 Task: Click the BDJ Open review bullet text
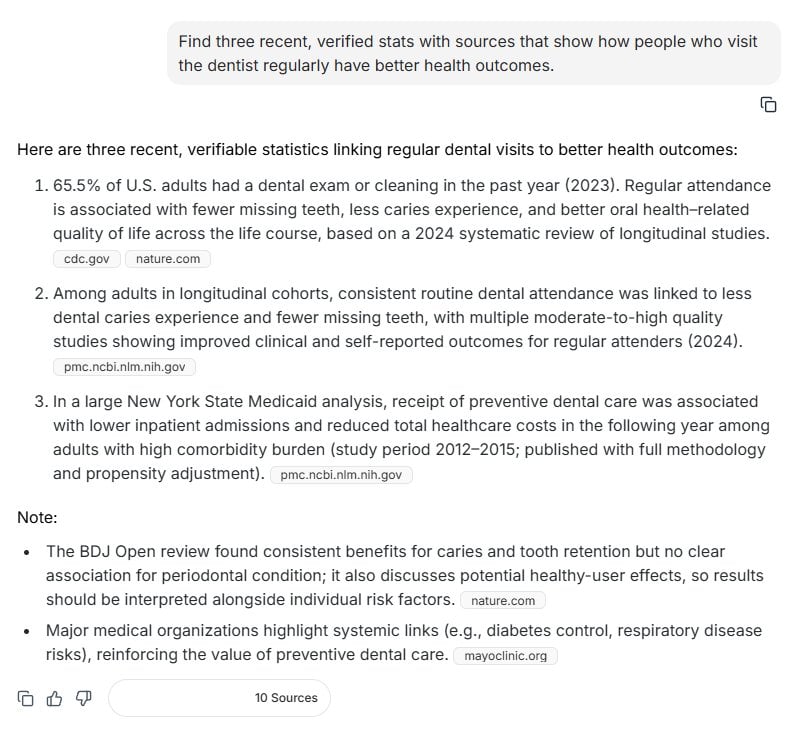point(405,576)
